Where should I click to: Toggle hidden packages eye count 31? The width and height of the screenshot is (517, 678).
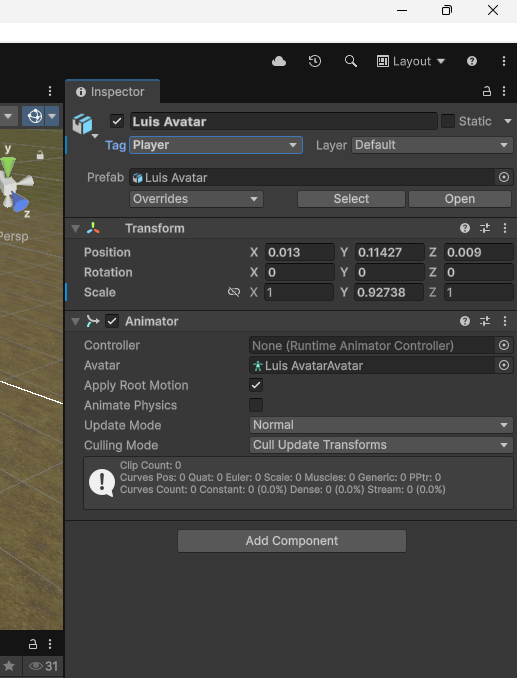(x=43, y=666)
